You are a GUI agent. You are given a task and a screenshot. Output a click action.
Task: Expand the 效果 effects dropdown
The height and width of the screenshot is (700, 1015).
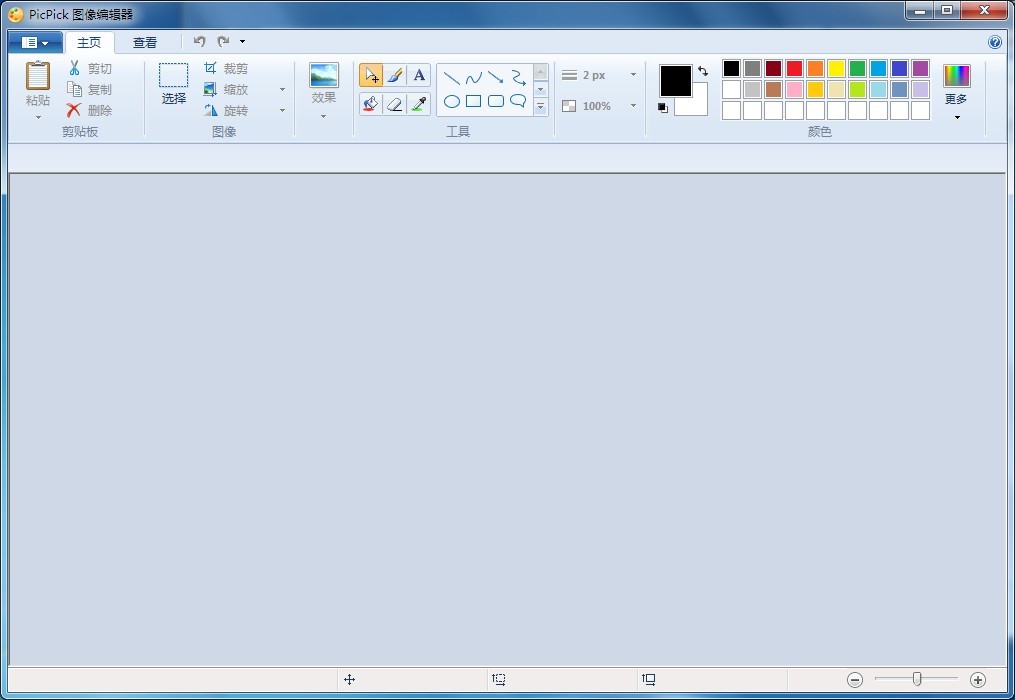[x=323, y=116]
